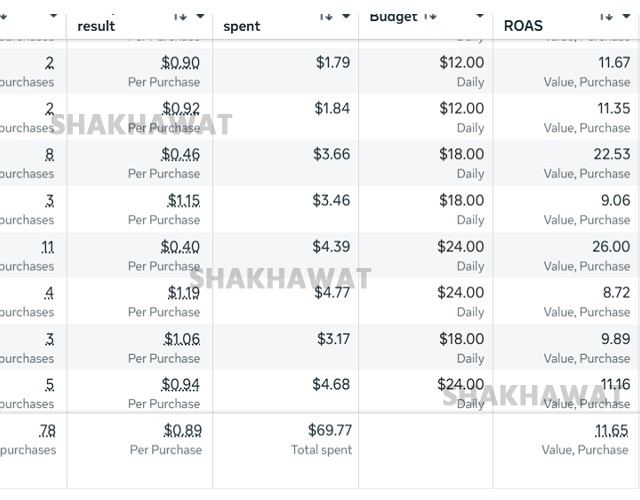
Task: Click the ROAS column sort icon
Action: point(607,16)
